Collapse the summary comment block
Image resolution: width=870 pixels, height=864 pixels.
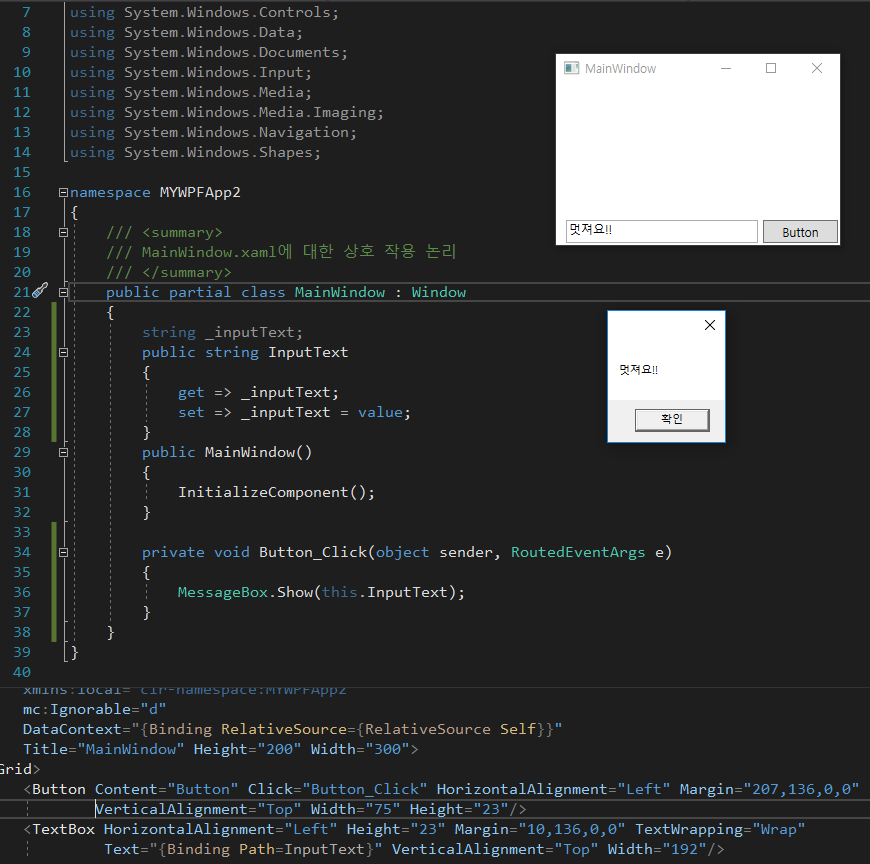(x=63, y=232)
